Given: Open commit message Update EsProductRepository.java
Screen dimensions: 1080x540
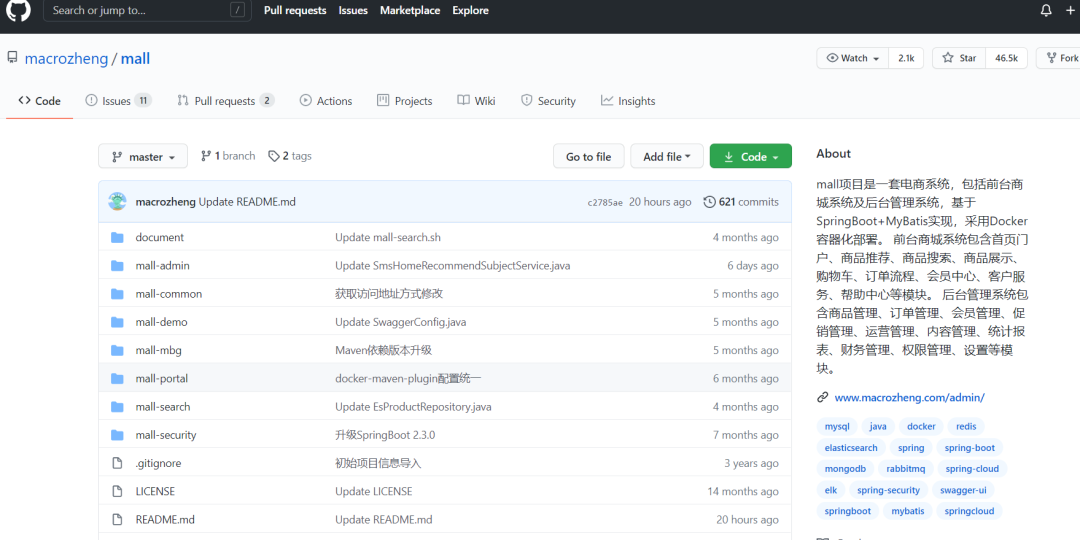Looking at the screenshot, I should pyautogui.click(x=413, y=407).
